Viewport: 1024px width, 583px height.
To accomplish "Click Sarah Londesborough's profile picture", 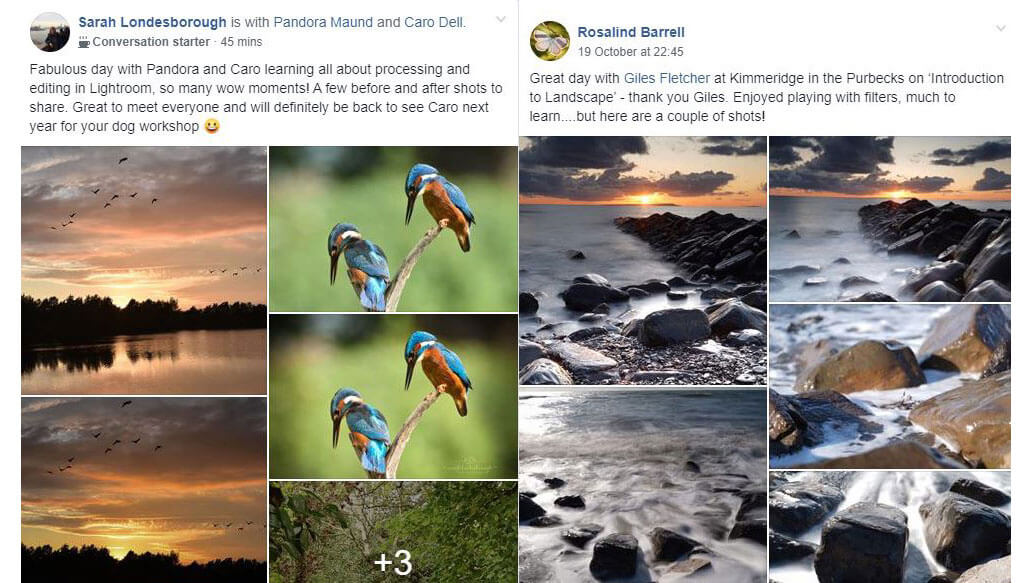I will click(x=50, y=32).
